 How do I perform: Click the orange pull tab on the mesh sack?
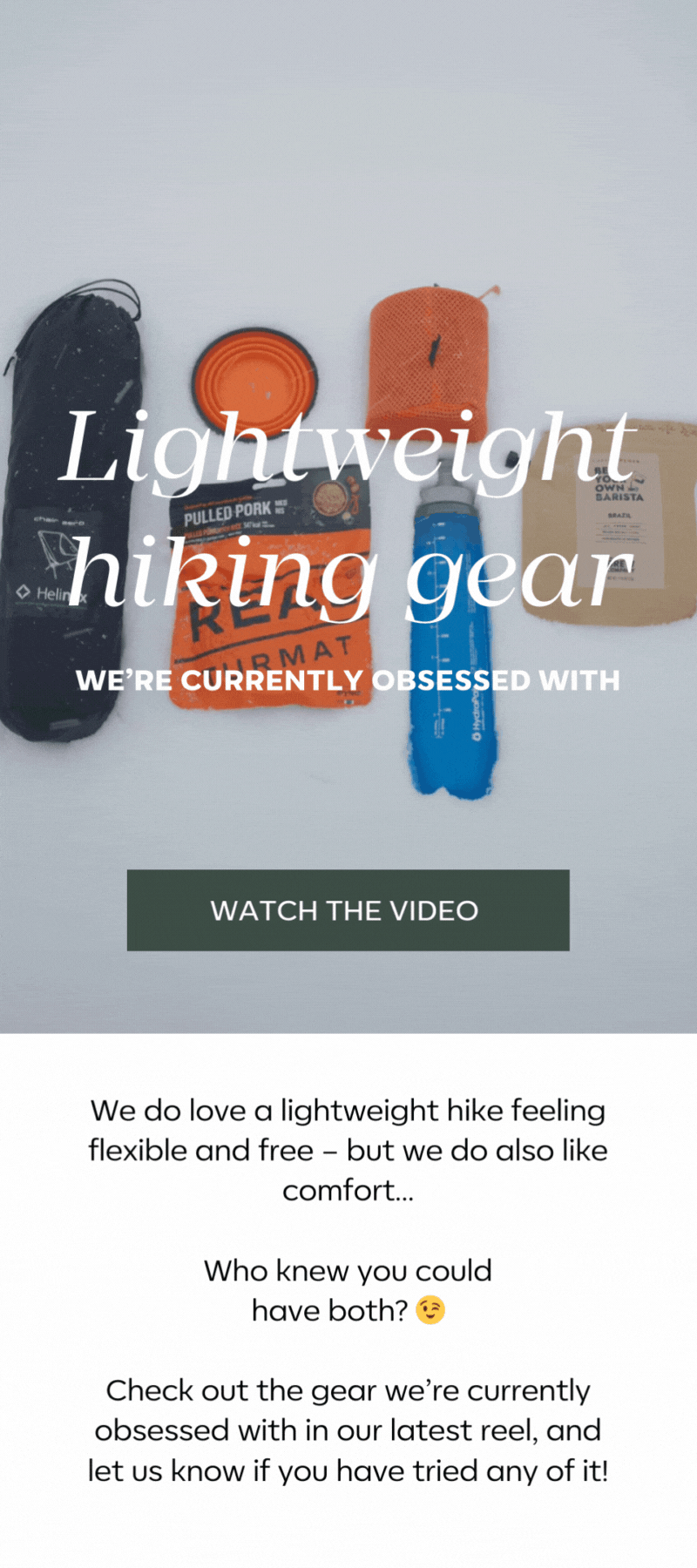tap(491, 290)
